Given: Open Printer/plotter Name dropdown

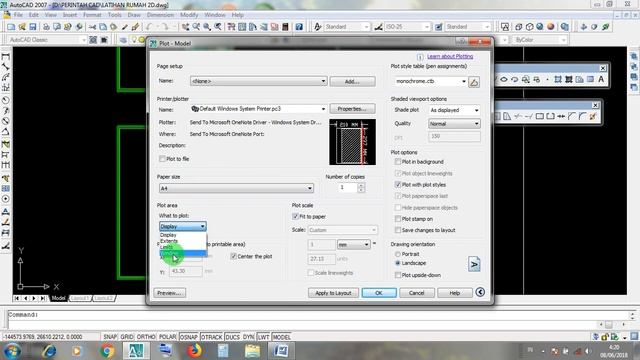Looking at the screenshot, I should (x=258, y=109).
